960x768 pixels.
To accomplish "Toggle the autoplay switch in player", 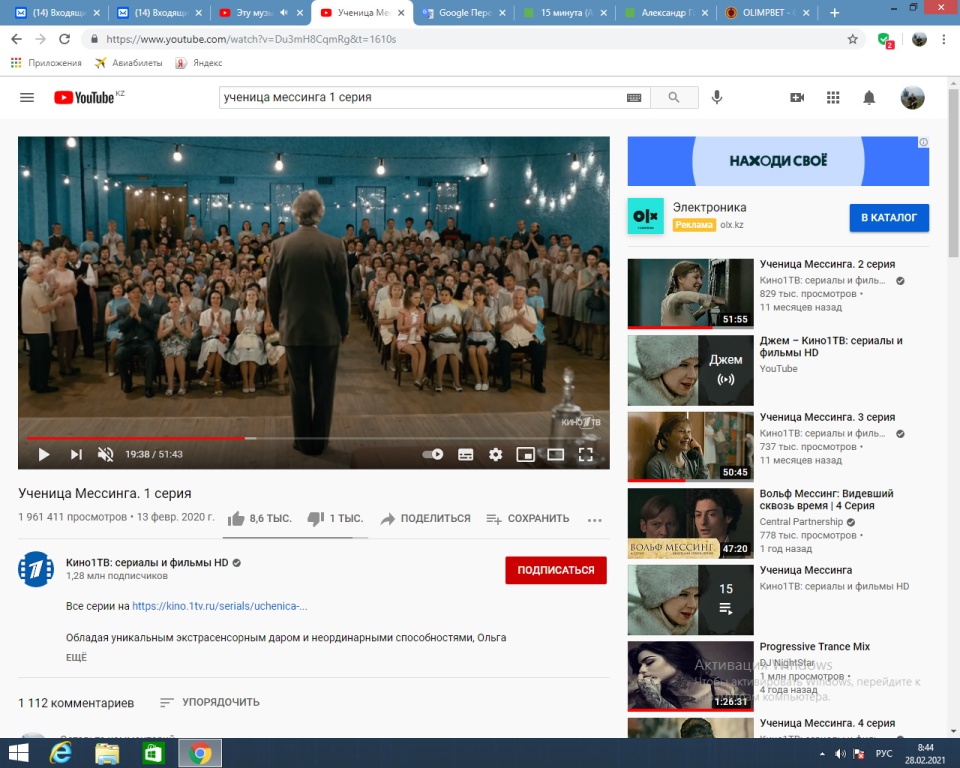I will [433, 454].
